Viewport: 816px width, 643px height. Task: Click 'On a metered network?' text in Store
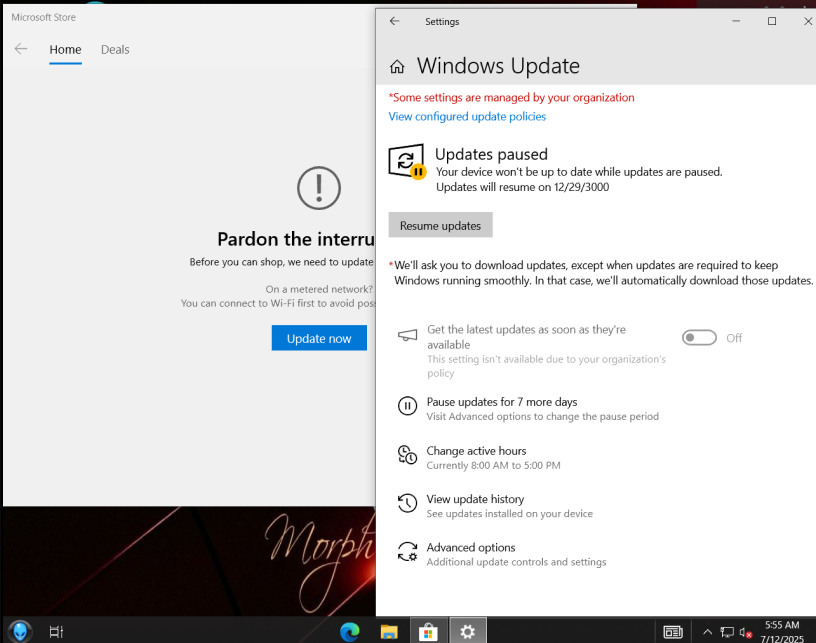click(319, 289)
